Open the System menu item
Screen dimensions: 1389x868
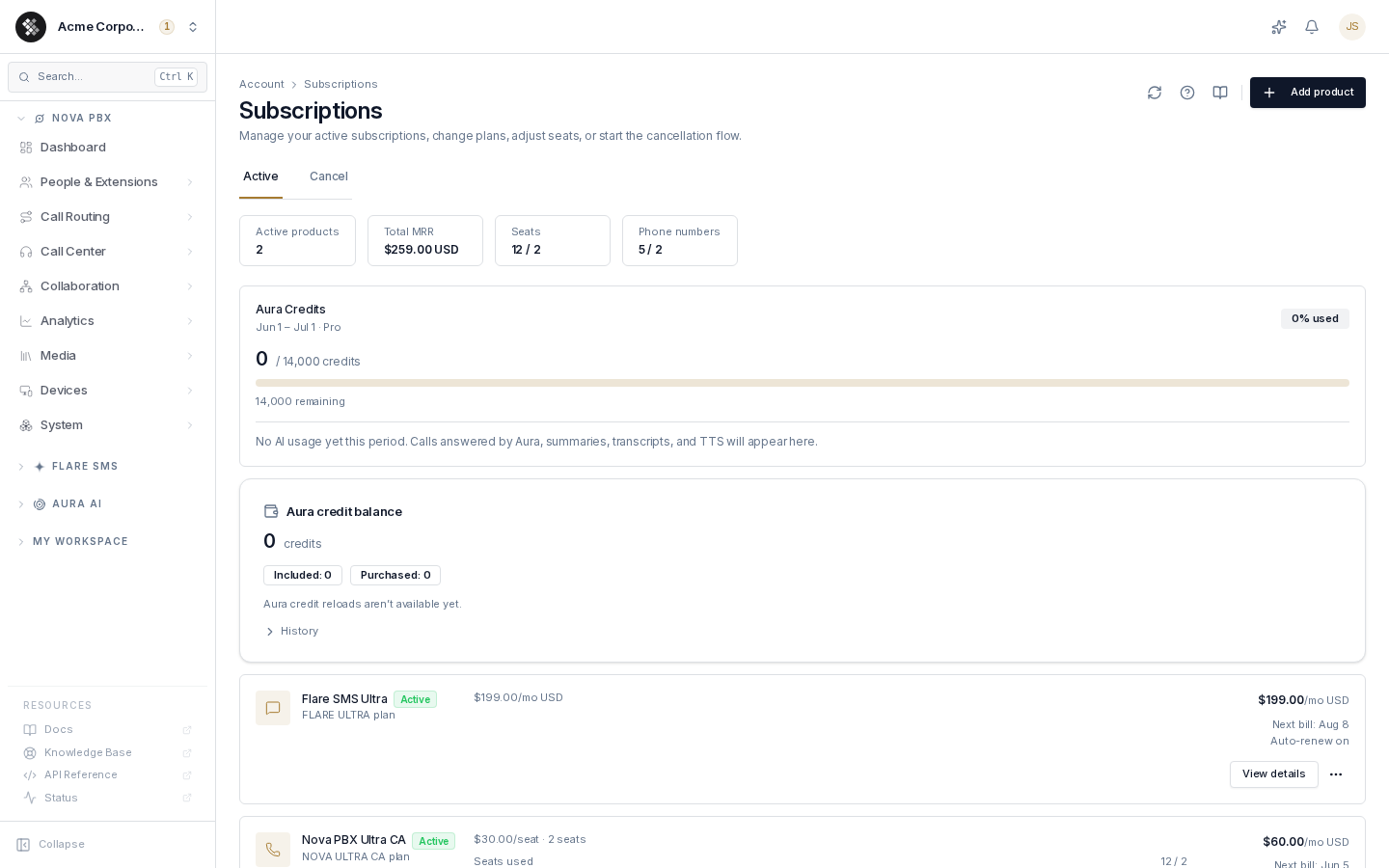point(107,425)
